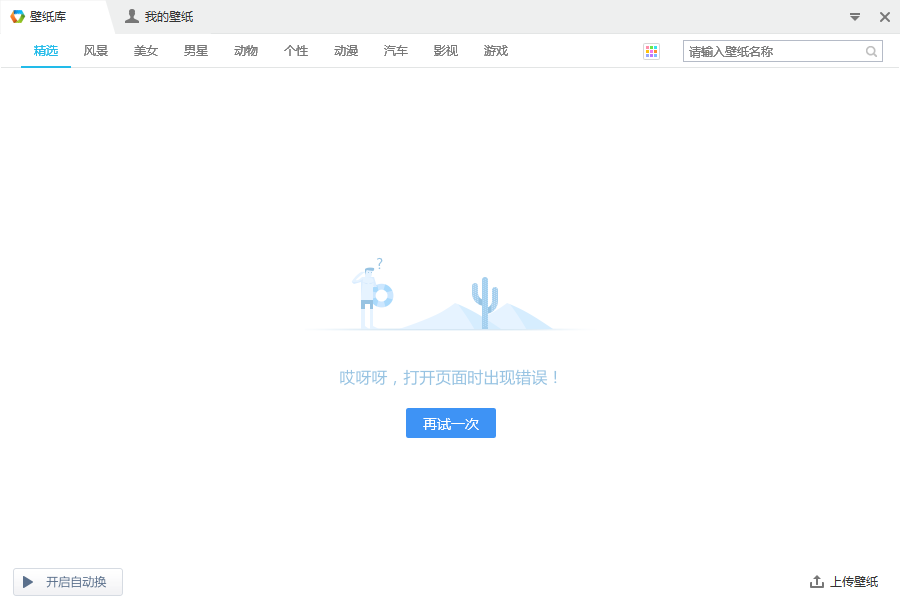Open the chevron dropdown in the title bar
This screenshot has width=900, height=600.
tap(855, 16)
